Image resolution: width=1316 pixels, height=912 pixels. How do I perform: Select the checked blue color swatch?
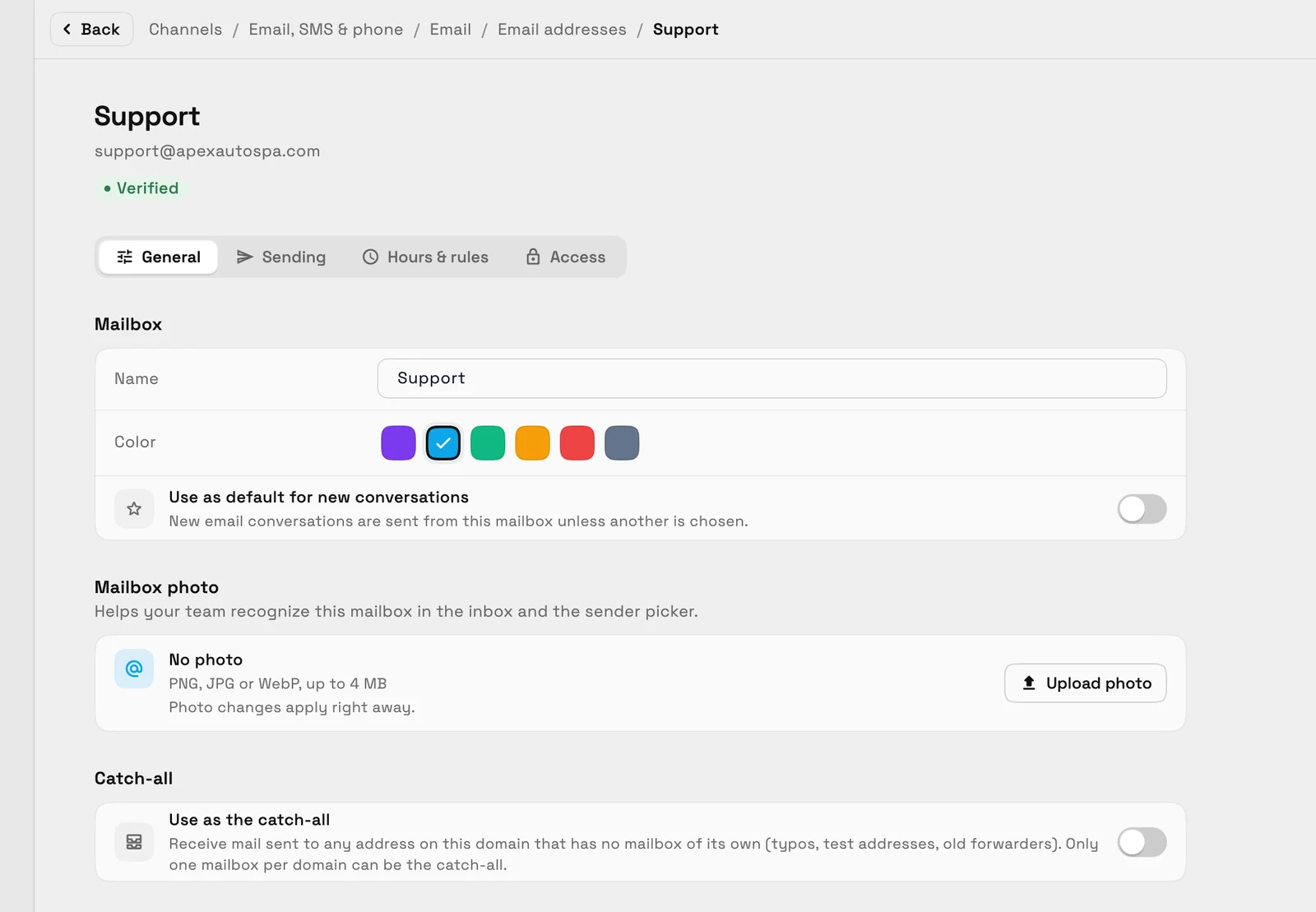click(x=443, y=443)
